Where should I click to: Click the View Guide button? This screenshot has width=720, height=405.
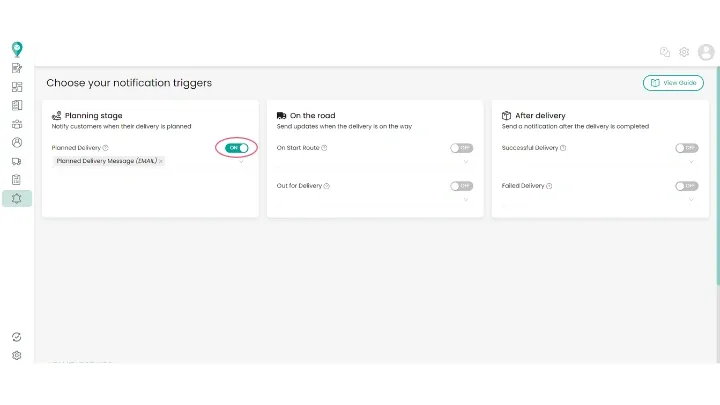point(673,83)
